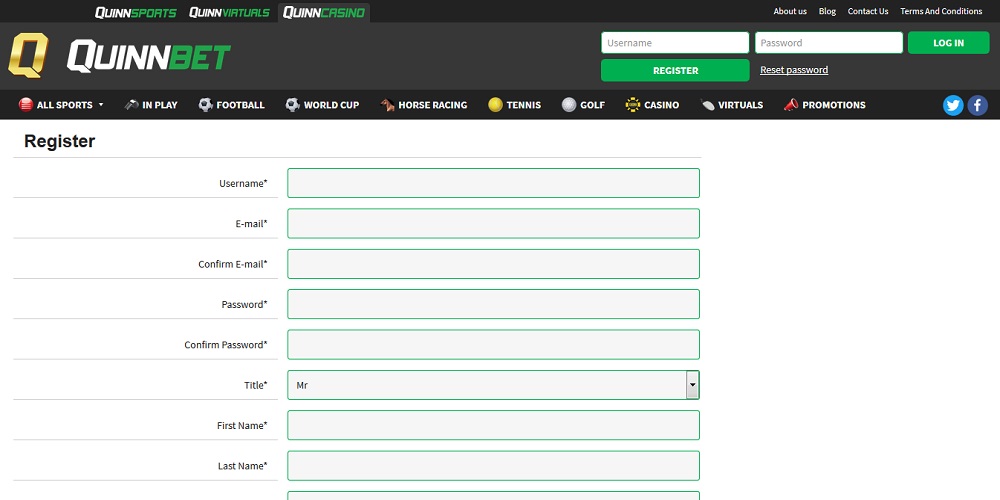This screenshot has height=500, width=1000.
Task: Click the First Name input field
Action: pyautogui.click(x=493, y=425)
